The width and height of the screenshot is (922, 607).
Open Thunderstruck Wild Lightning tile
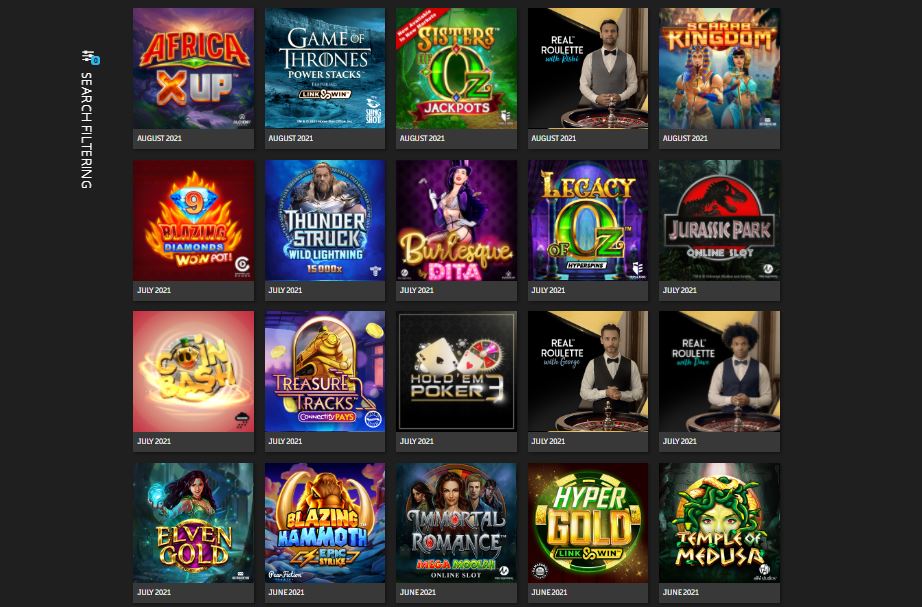[x=325, y=220]
